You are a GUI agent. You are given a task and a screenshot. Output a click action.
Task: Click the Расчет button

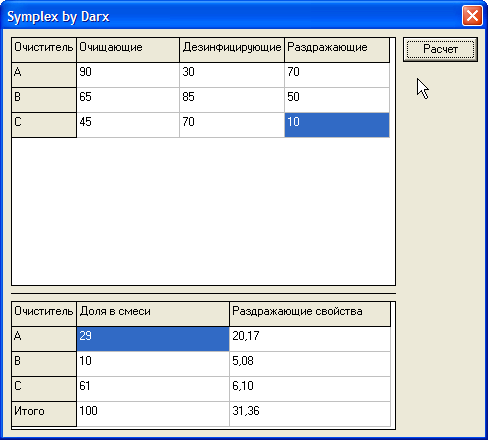[440, 49]
